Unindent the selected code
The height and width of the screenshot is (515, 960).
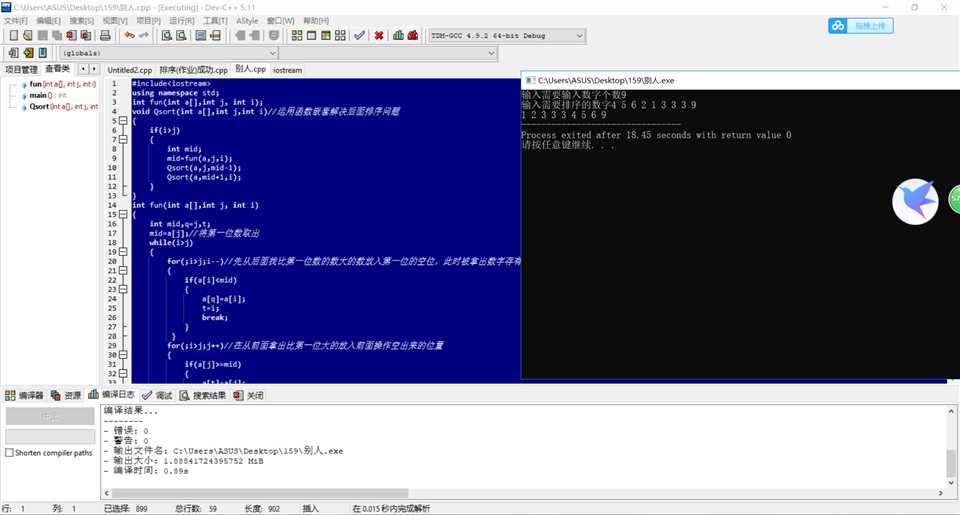click(255, 36)
